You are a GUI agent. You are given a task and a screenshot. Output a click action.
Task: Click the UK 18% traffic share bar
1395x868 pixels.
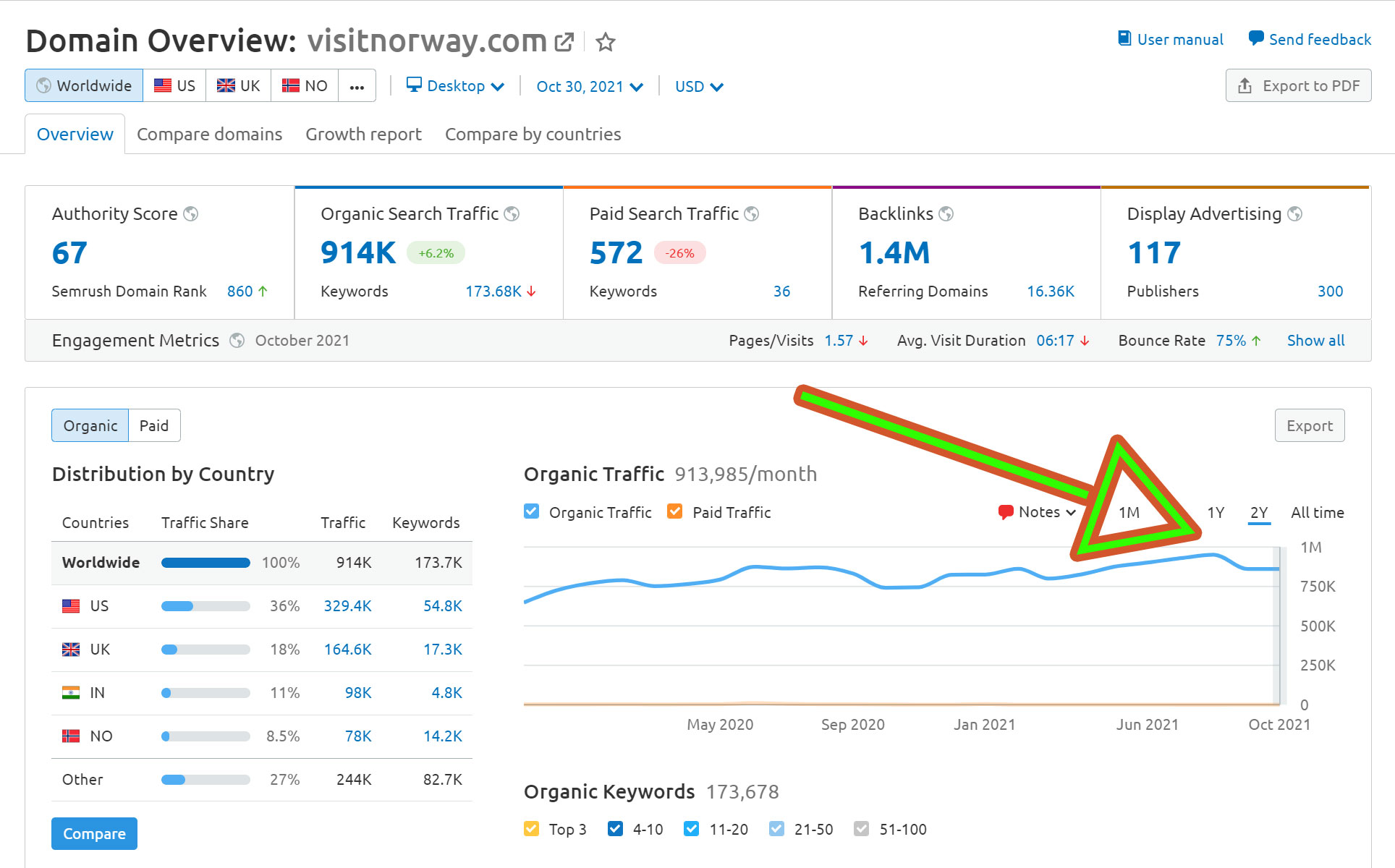click(x=205, y=650)
